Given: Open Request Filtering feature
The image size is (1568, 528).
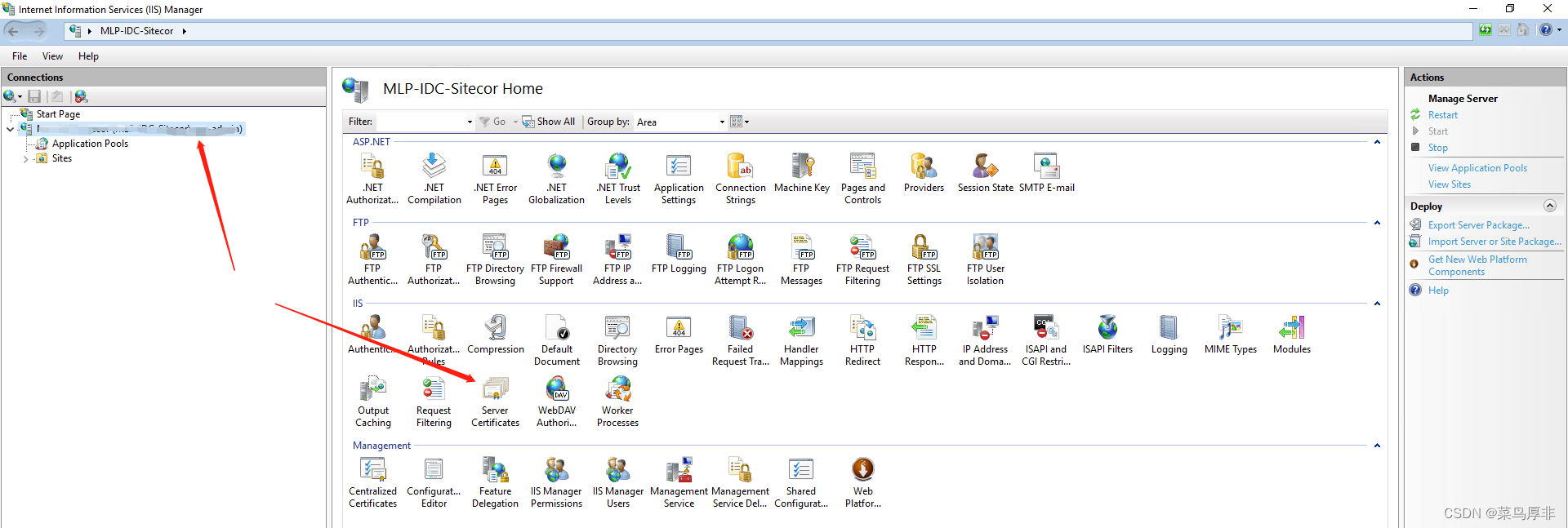Looking at the screenshot, I should point(434,402).
